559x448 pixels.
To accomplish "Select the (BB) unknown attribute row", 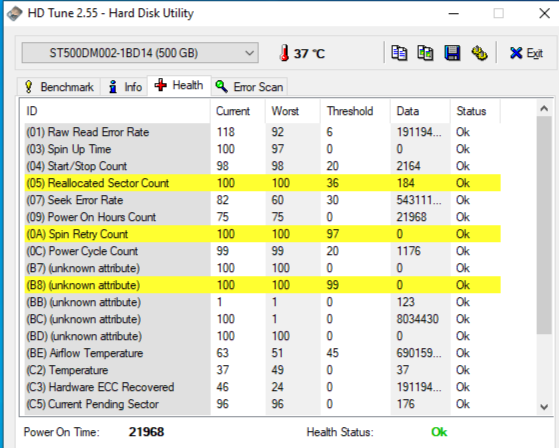I will [263, 302].
